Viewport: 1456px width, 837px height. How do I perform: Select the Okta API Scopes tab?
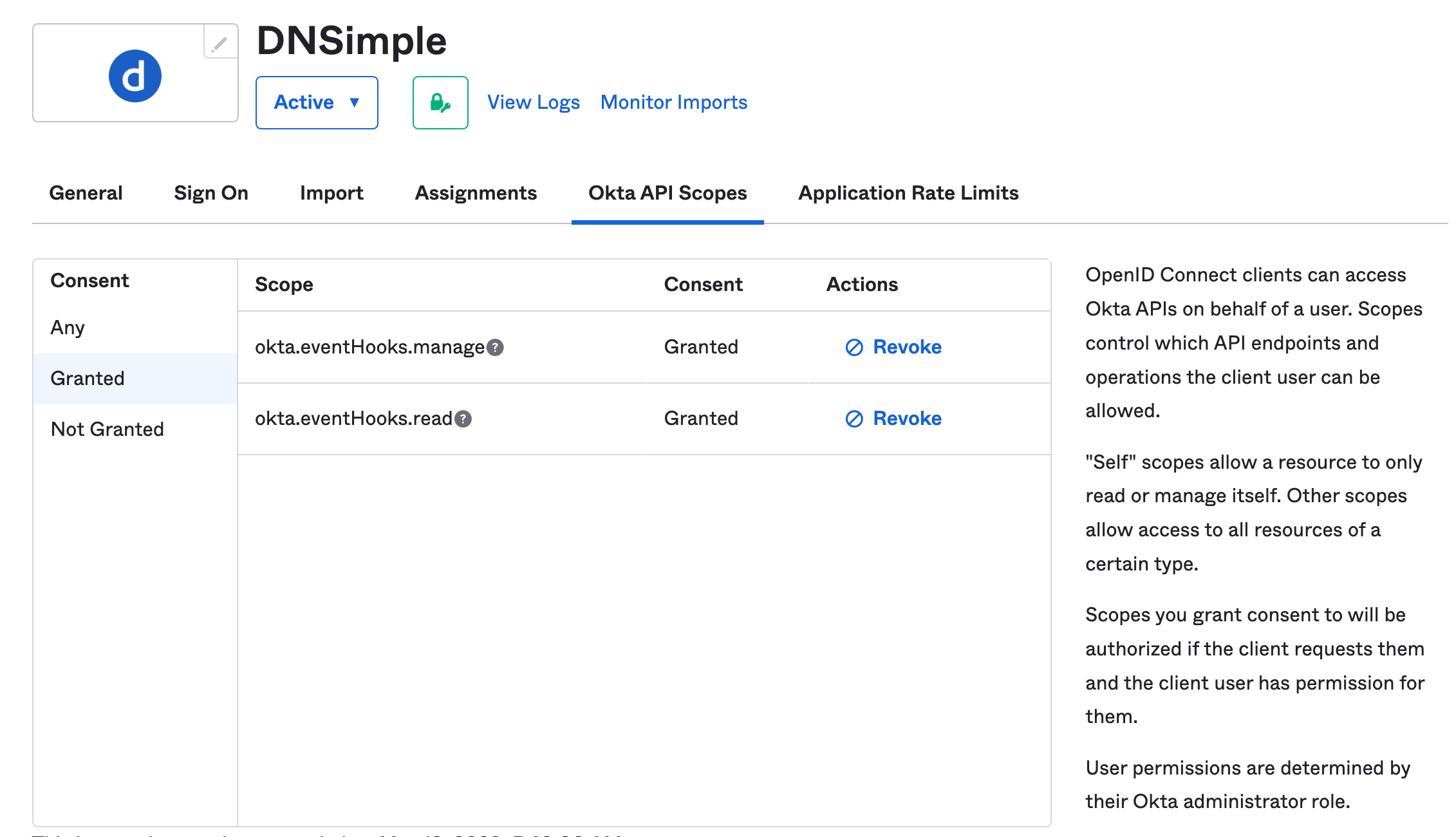tap(667, 193)
